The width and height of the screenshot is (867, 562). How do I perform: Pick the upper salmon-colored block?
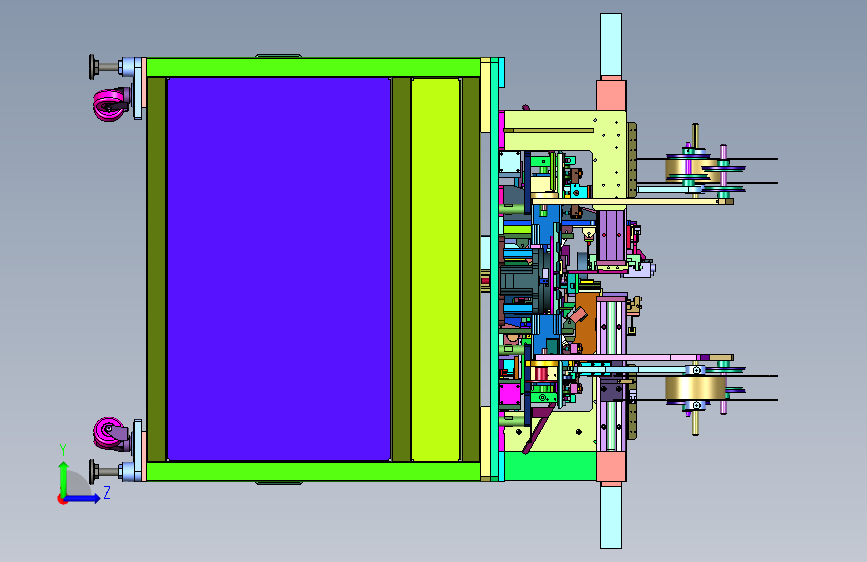tap(611, 95)
